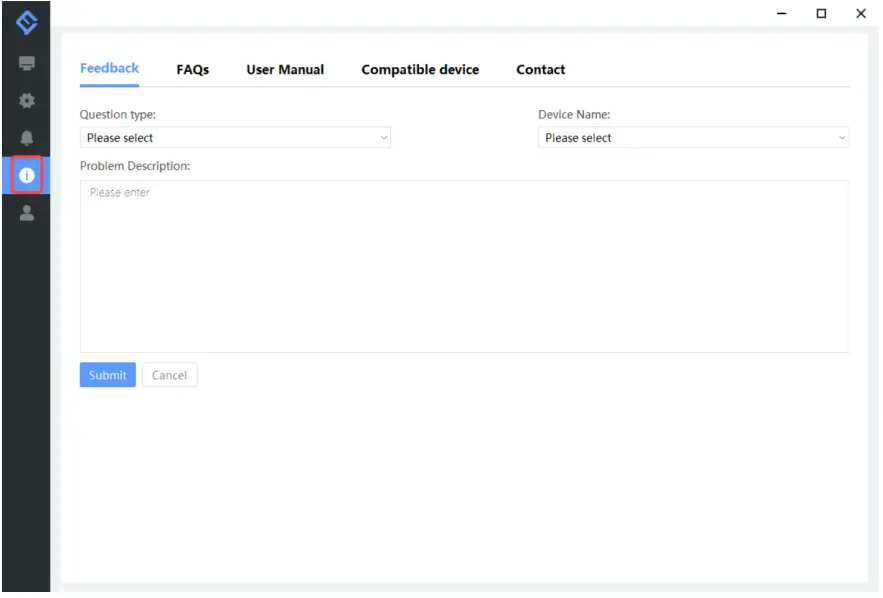This screenshot has width=883, height=598.
Task: Submit the feedback form
Action: point(107,375)
